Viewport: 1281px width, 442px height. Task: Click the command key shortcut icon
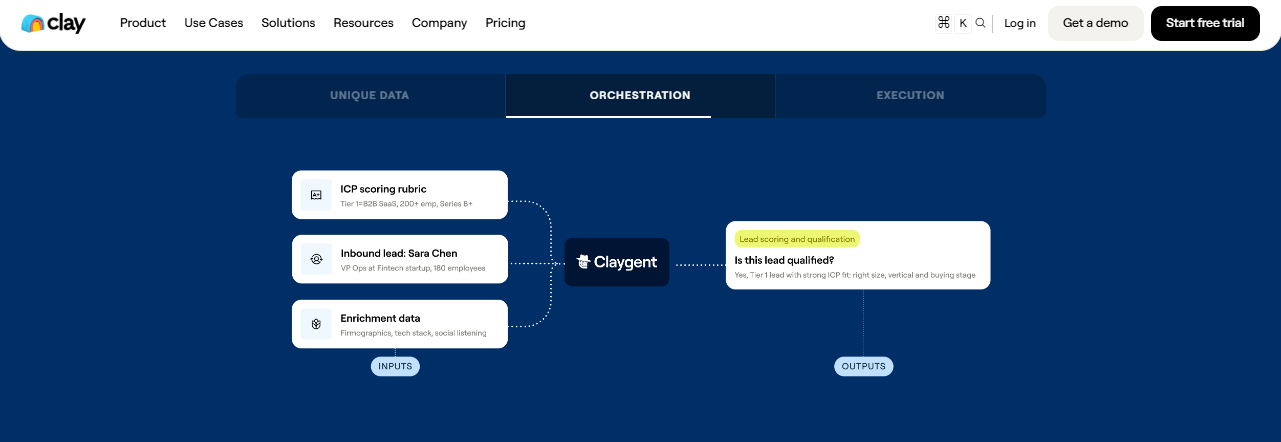point(944,23)
